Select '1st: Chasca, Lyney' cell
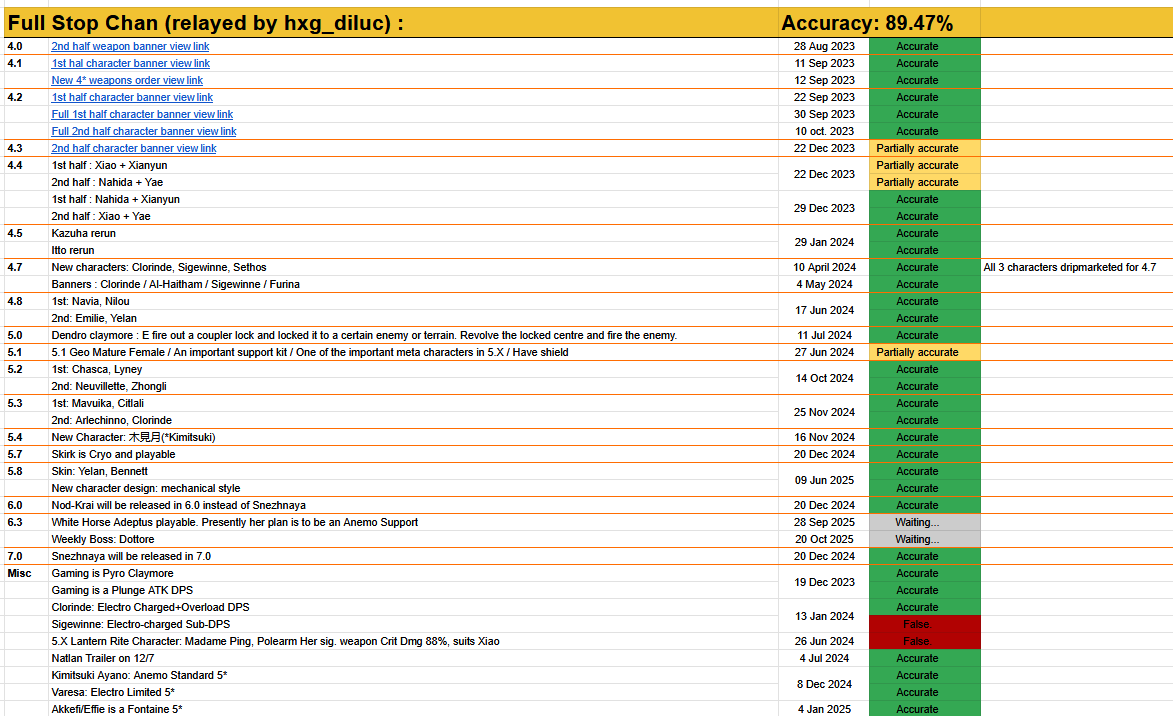Screen dimensions: 1173x716 coord(413,370)
